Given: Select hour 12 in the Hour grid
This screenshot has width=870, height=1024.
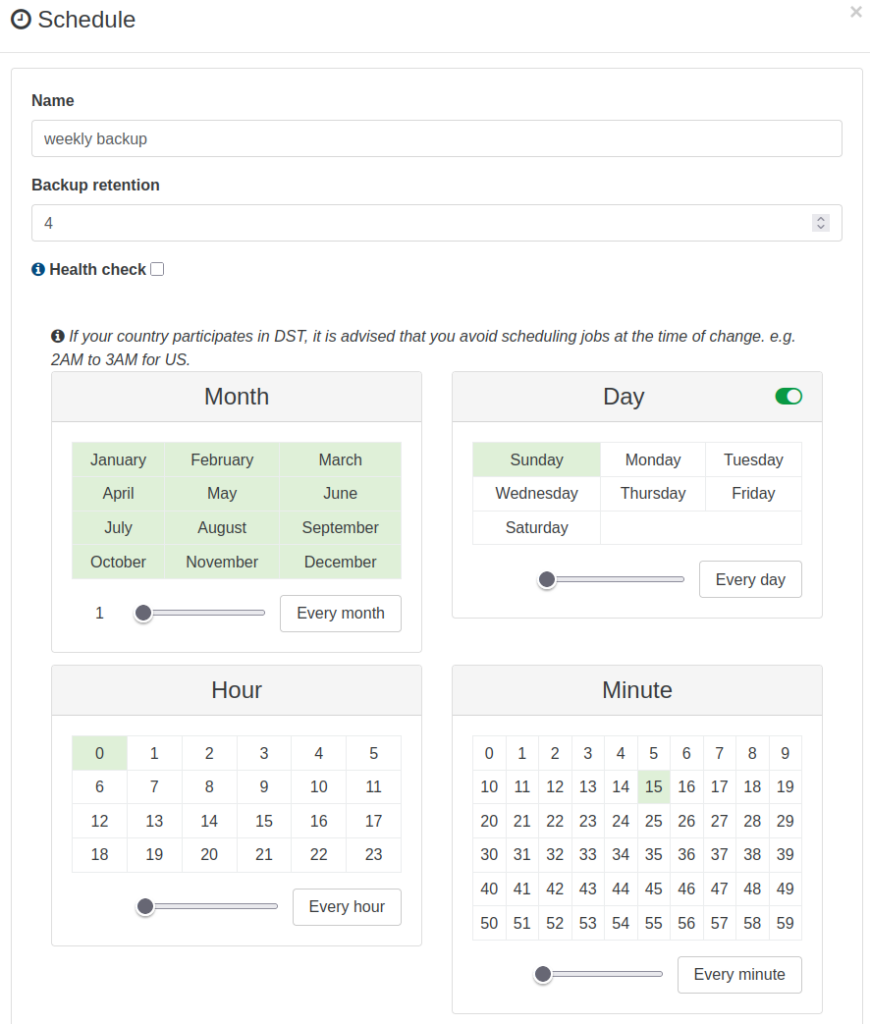Looking at the screenshot, I should coord(99,821).
